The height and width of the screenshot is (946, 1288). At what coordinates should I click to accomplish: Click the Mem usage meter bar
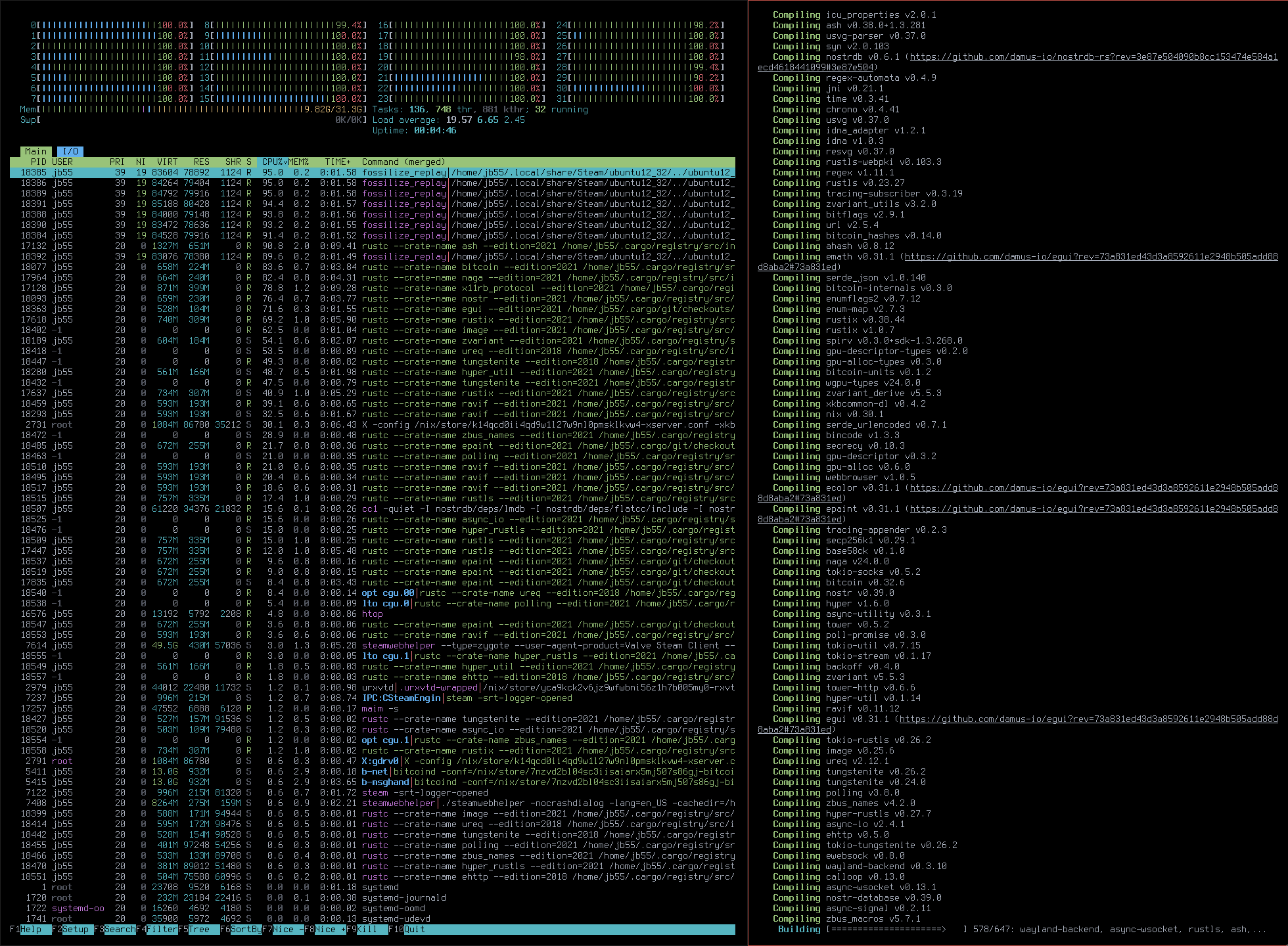(193, 109)
